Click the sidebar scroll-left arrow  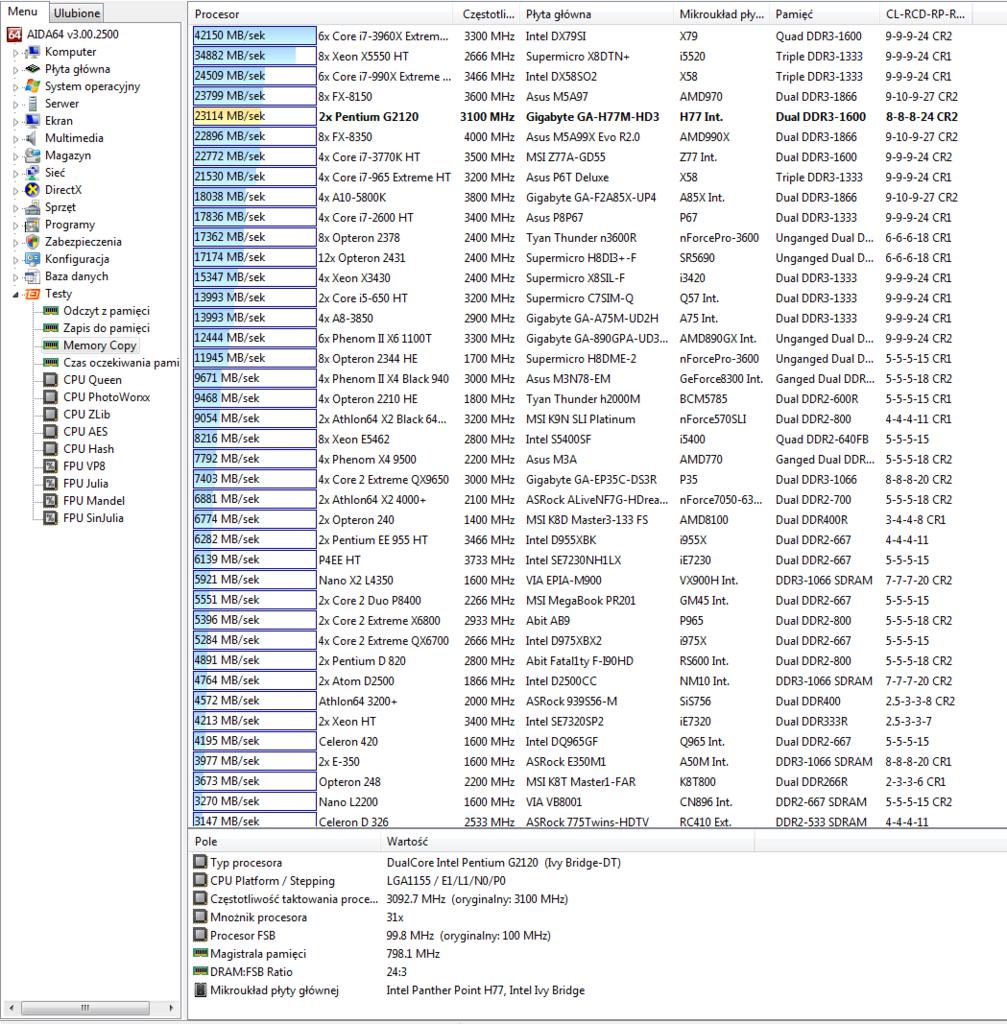[x=11, y=1007]
